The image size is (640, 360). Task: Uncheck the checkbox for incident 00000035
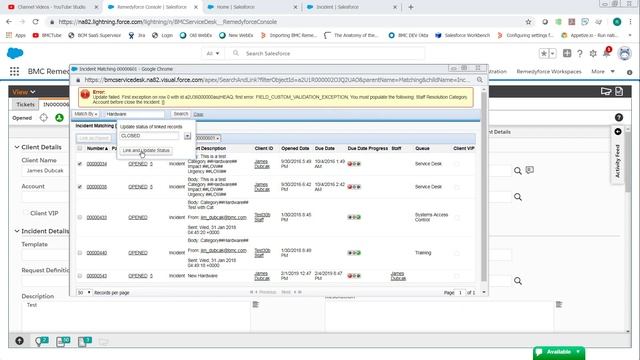[x=80, y=187]
